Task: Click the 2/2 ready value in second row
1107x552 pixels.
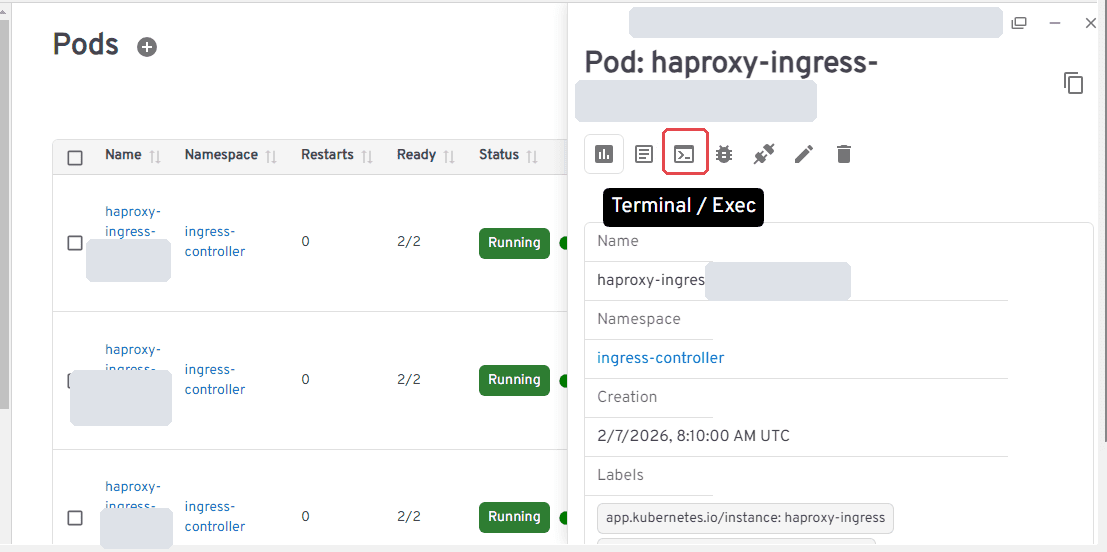Action: (409, 379)
